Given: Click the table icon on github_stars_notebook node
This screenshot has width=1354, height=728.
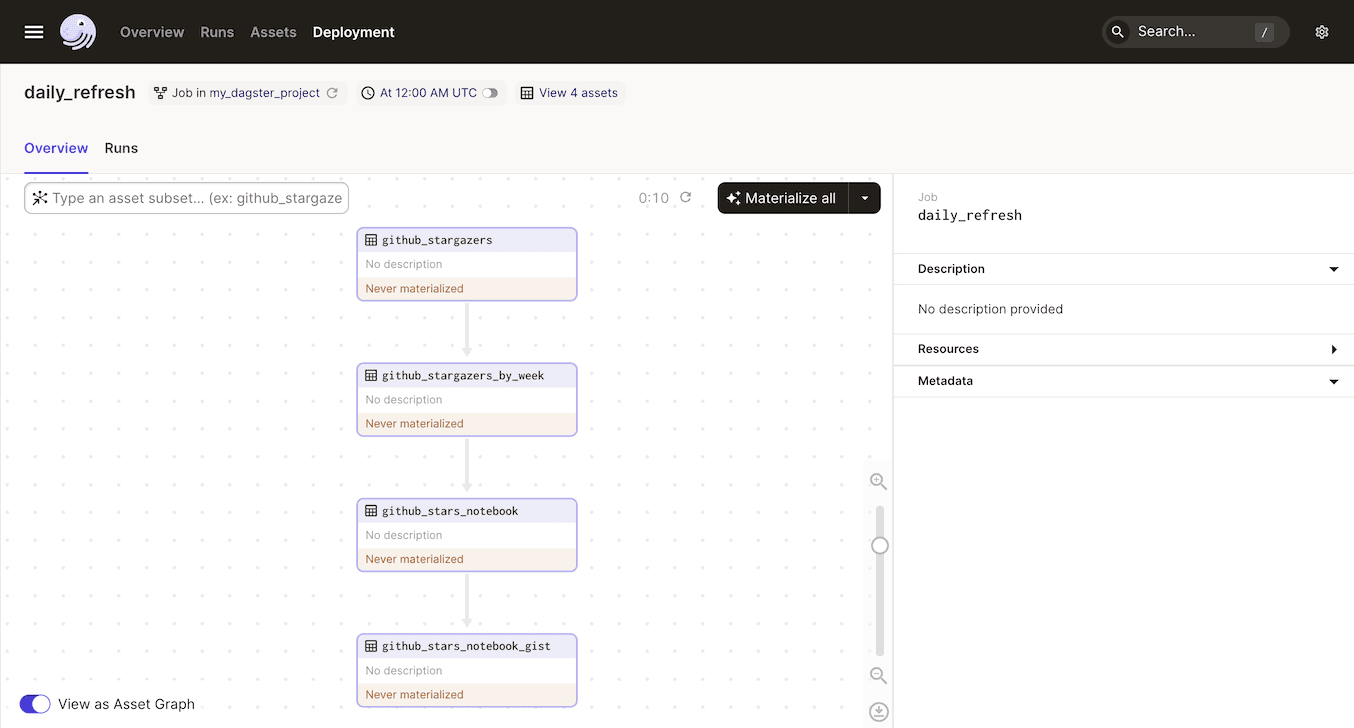Looking at the screenshot, I should (x=371, y=511).
